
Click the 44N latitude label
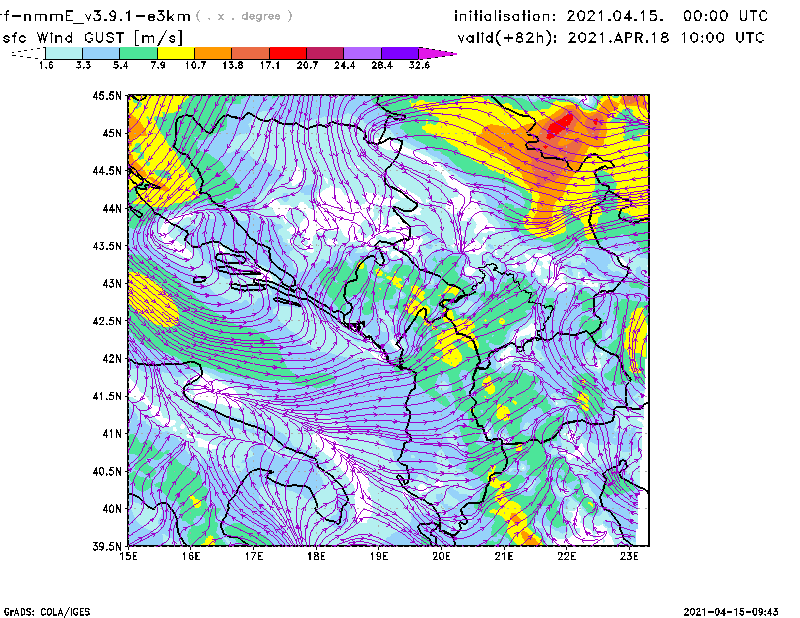click(112, 208)
